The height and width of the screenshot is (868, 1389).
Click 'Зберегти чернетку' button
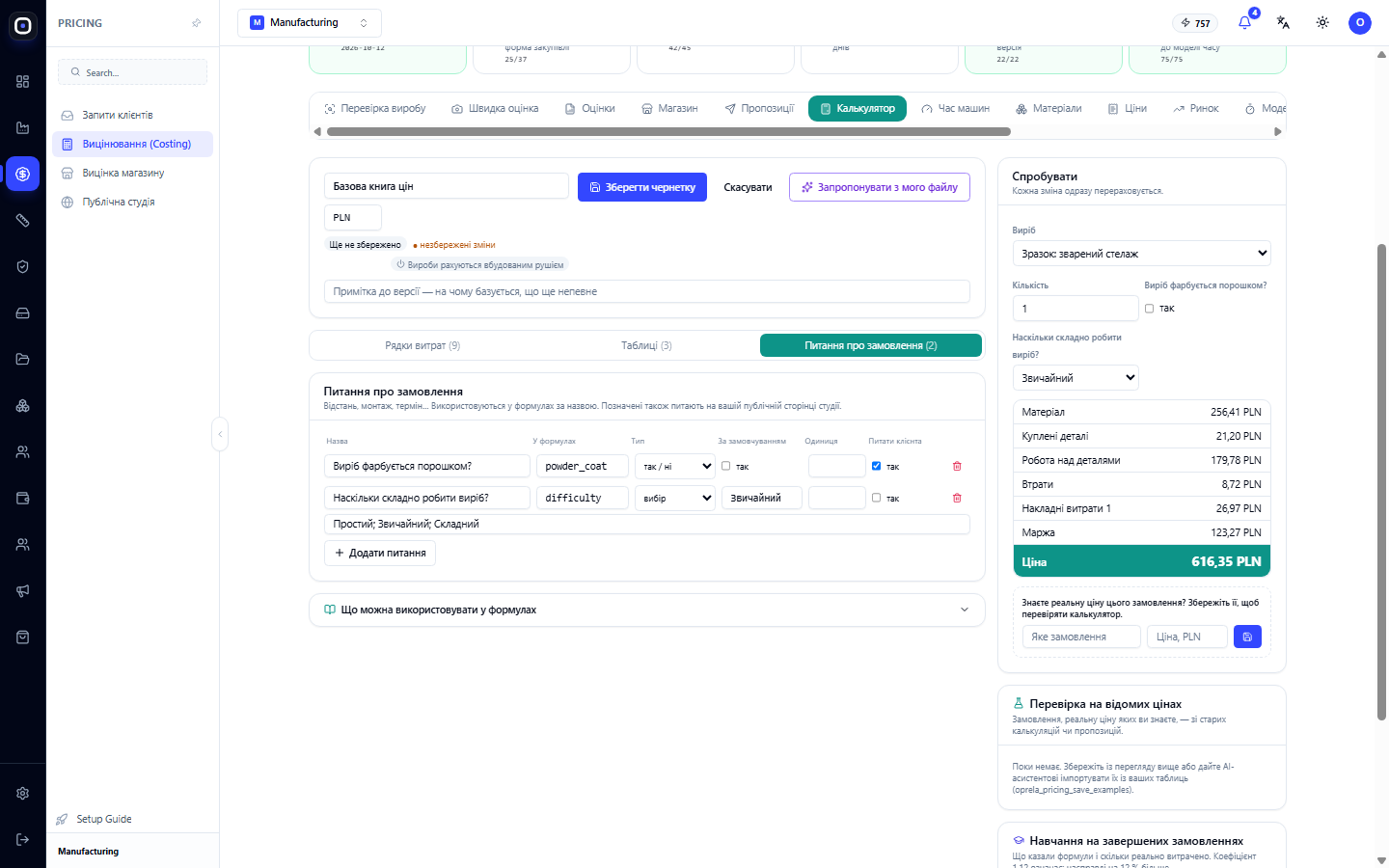tap(642, 187)
